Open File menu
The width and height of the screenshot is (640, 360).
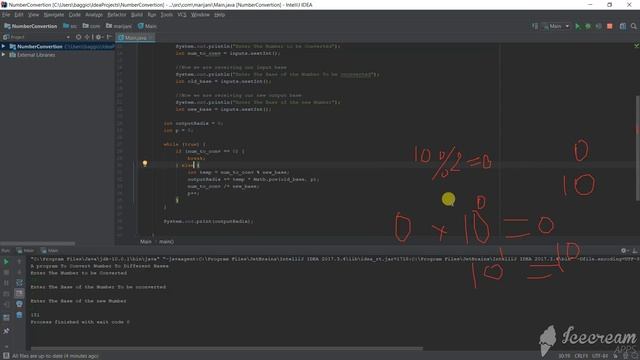(6, 15)
